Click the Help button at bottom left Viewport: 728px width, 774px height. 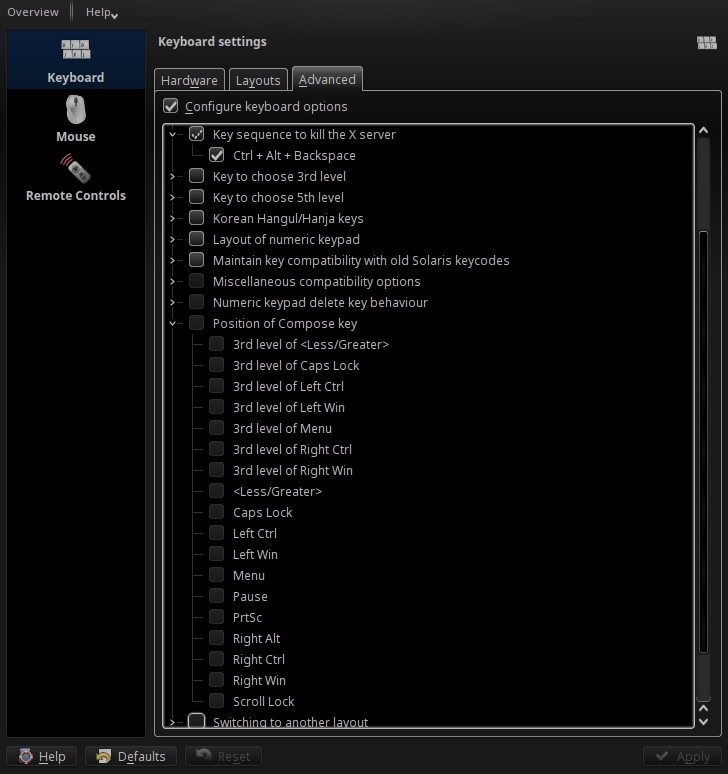point(41,756)
